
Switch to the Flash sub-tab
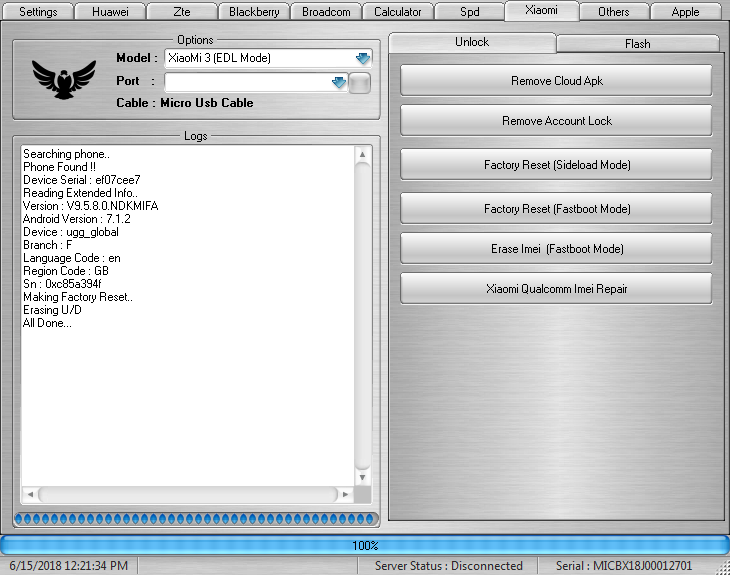click(637, 44)
